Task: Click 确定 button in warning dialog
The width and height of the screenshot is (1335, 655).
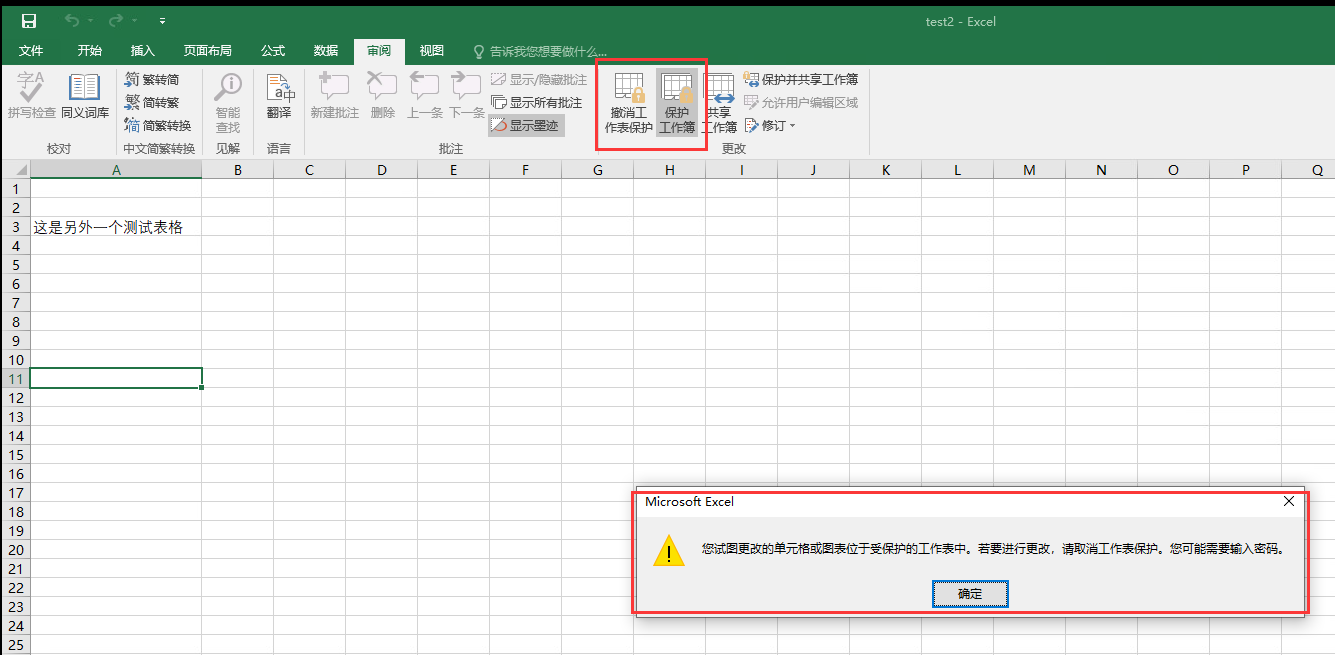Action: tap(969, 594)
